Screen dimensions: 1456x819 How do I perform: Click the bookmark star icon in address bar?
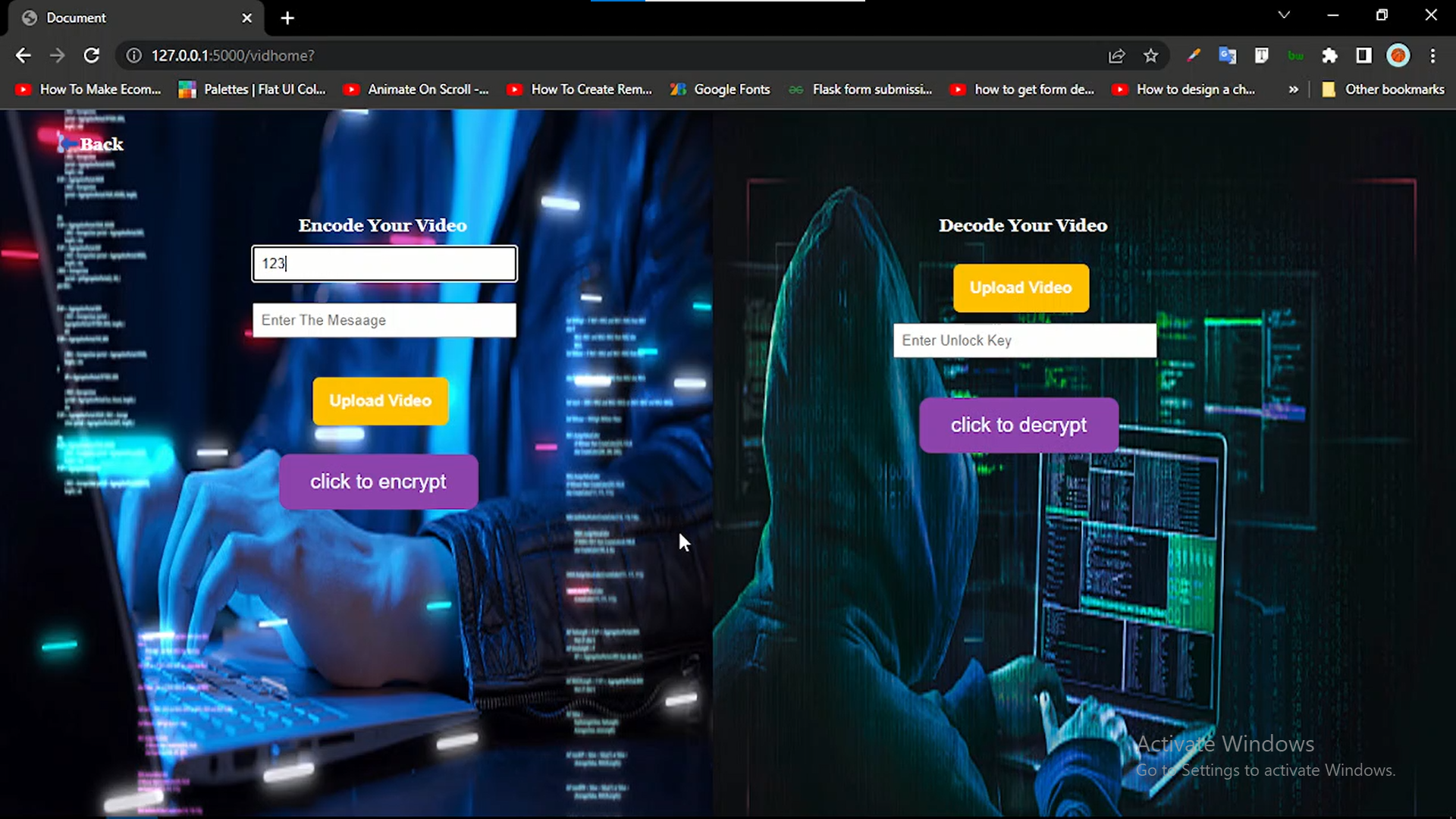(x=1151, y=55)
